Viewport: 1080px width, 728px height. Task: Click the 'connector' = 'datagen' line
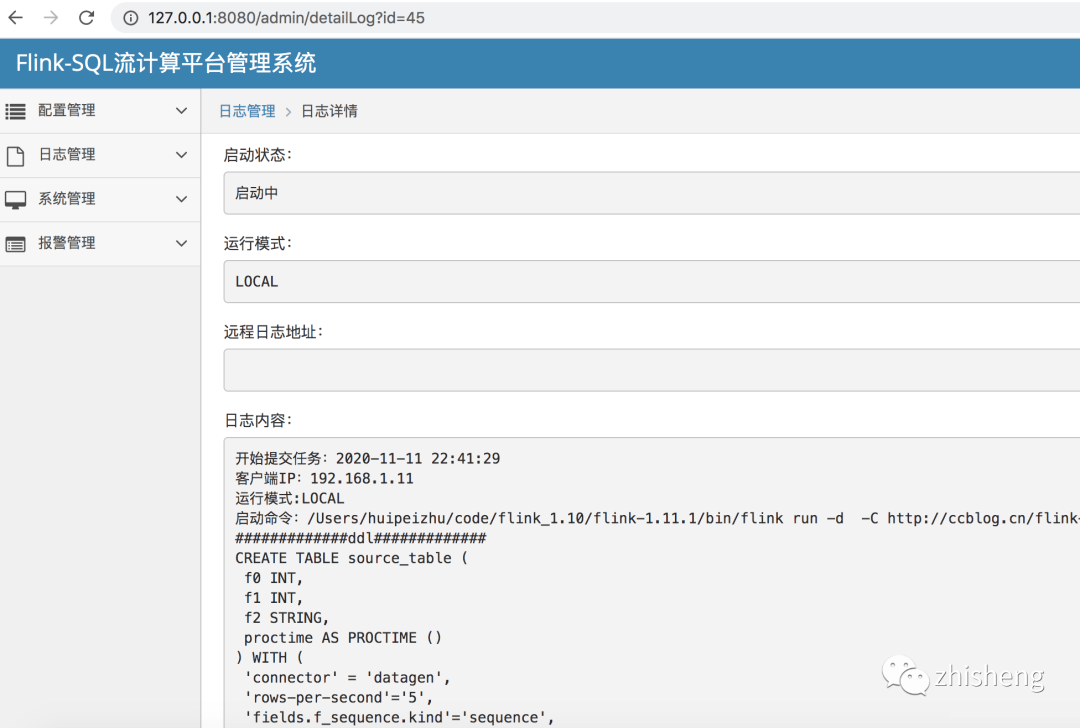pyautogui.click(x=348, y=678)
